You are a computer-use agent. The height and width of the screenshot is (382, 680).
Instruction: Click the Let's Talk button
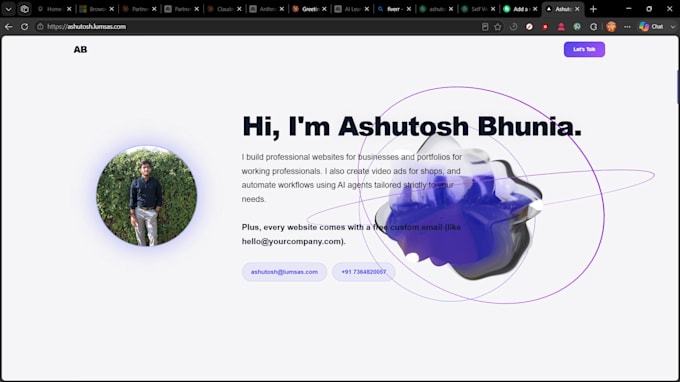pos(584,49)
